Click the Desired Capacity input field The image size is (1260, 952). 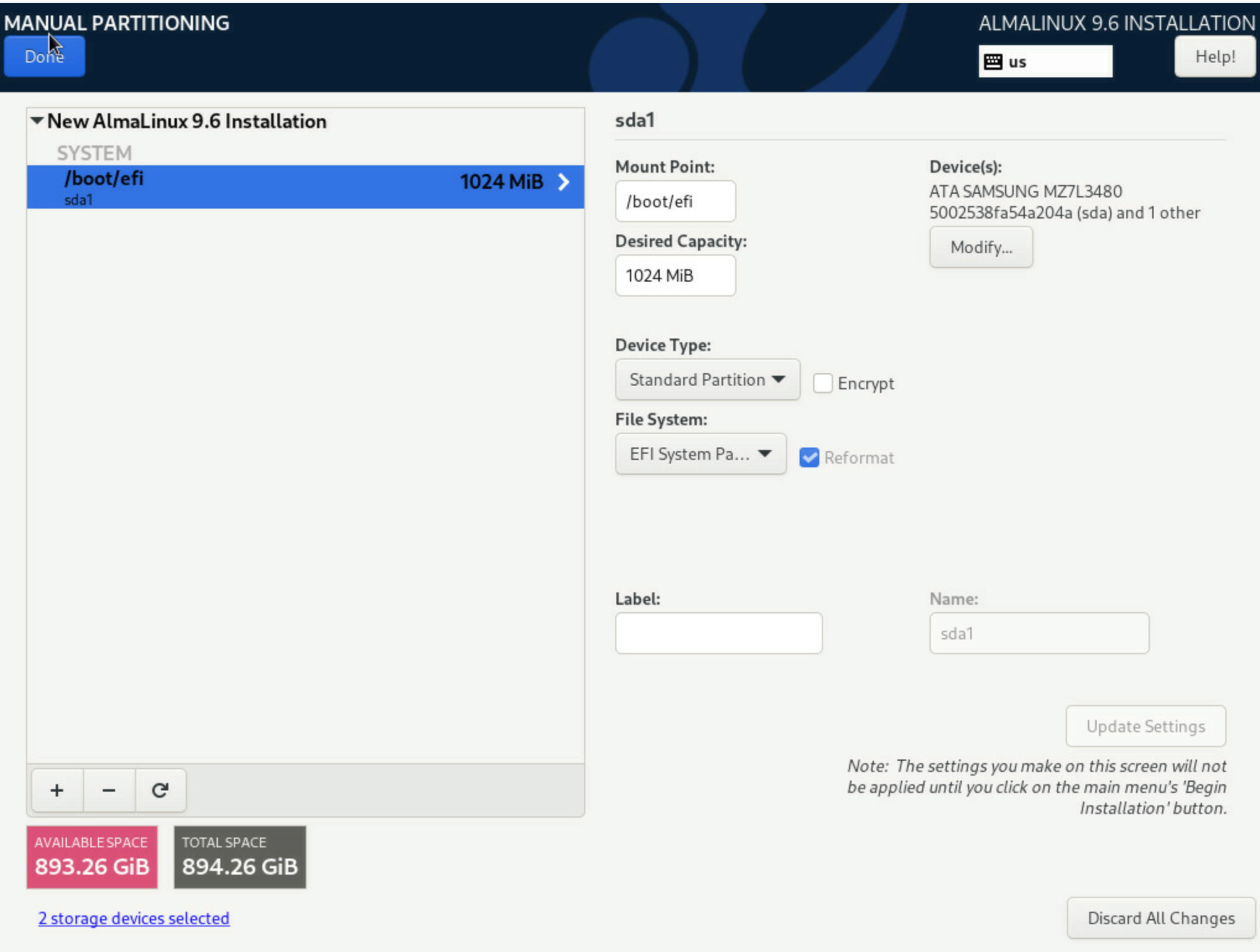click(x=675, y=275)
